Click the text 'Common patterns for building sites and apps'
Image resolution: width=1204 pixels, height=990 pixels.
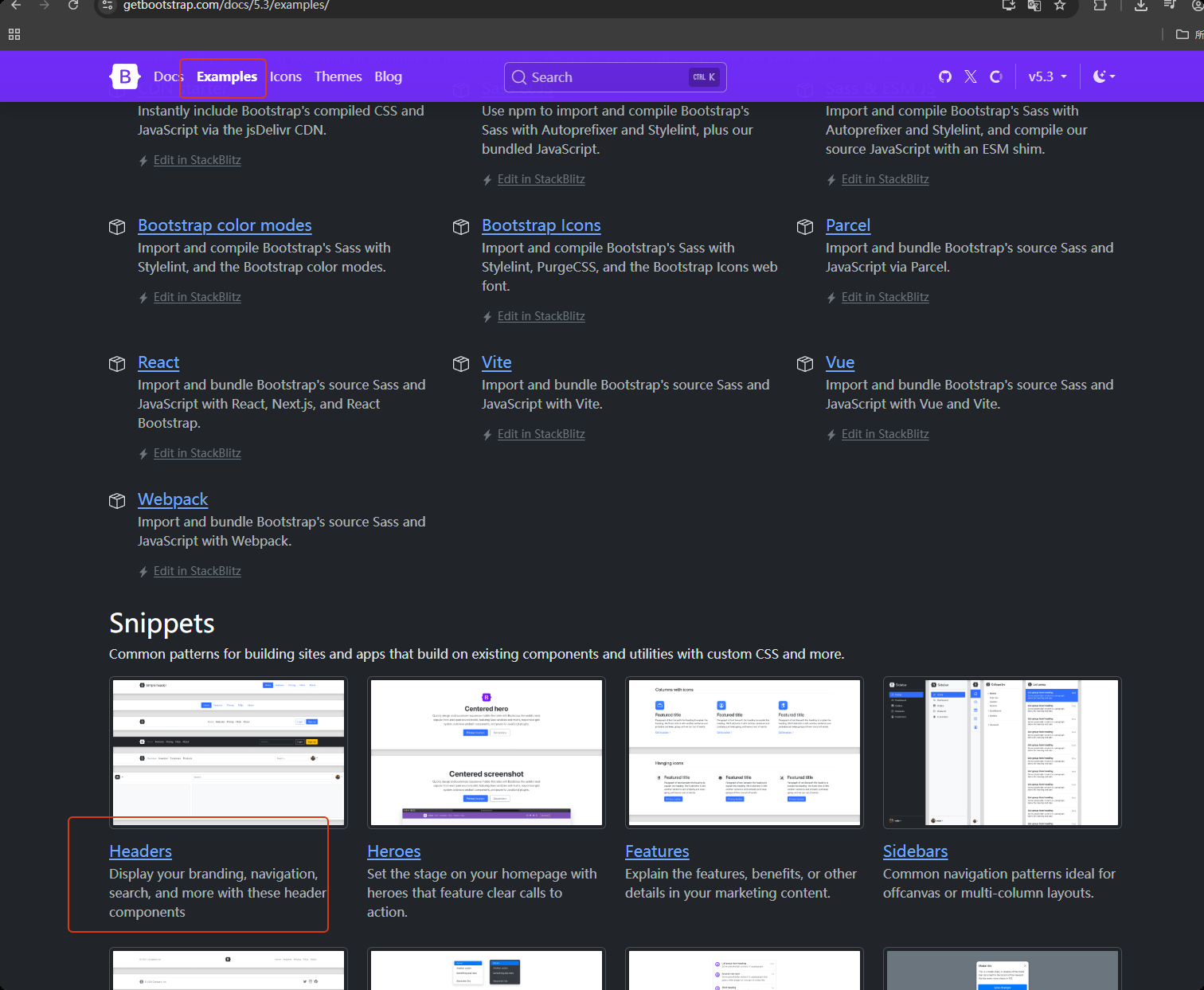pyautogui.click(x=247, y=654)
